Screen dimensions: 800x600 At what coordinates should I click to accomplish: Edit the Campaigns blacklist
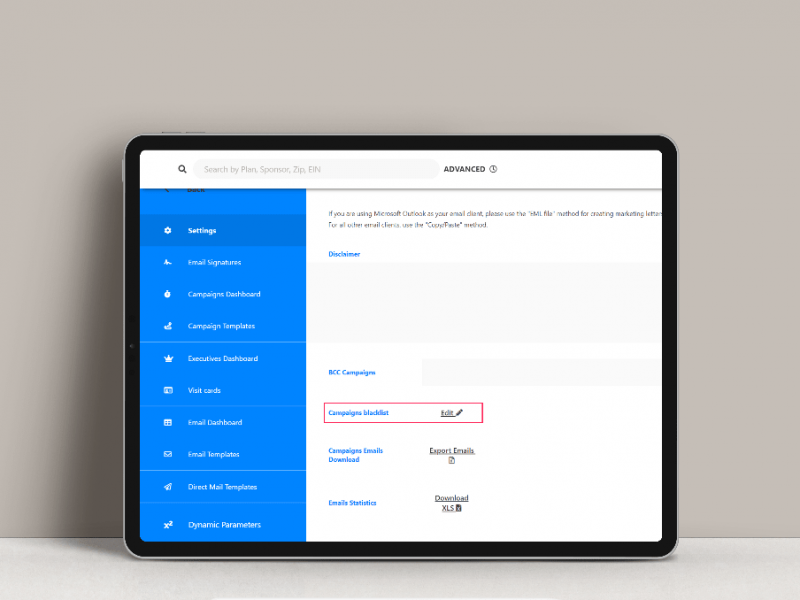(x=452, y=413)
